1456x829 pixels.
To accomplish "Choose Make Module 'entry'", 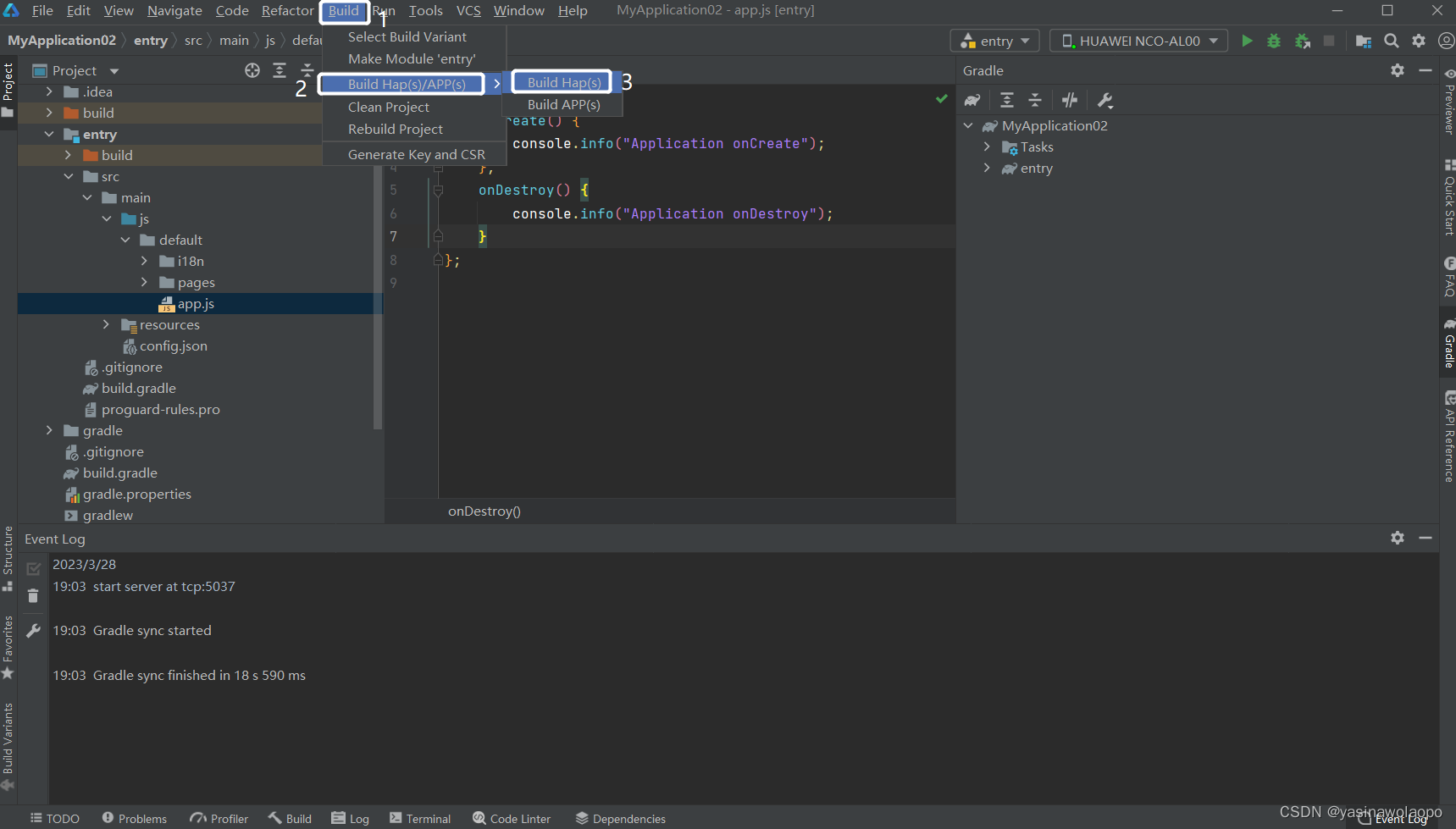I will (414, 58).
